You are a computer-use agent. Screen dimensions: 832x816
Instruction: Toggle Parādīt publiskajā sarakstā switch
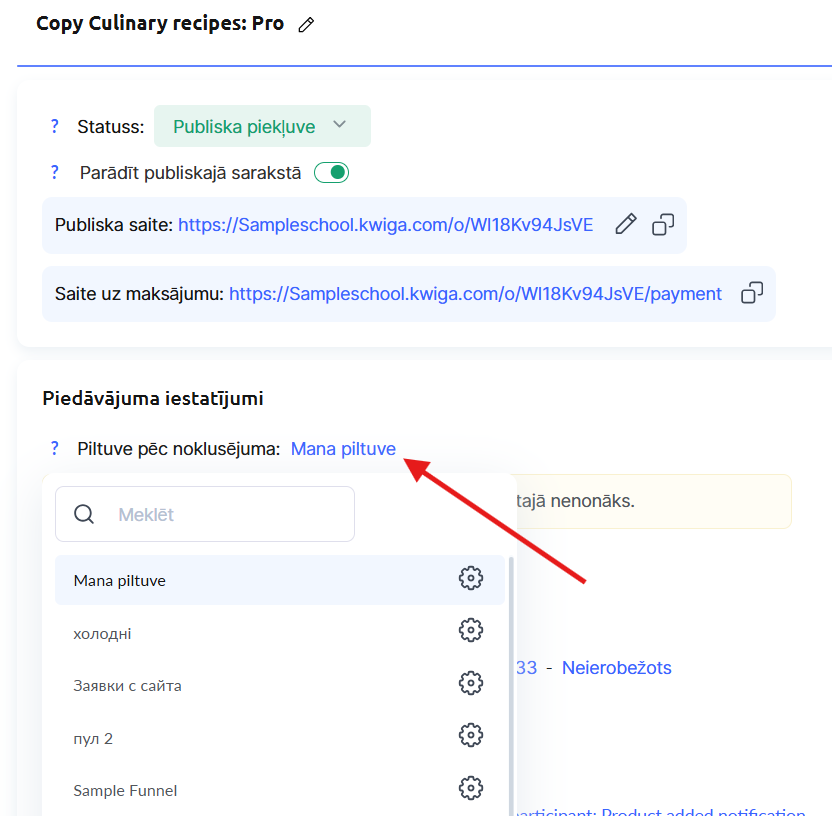331,173
